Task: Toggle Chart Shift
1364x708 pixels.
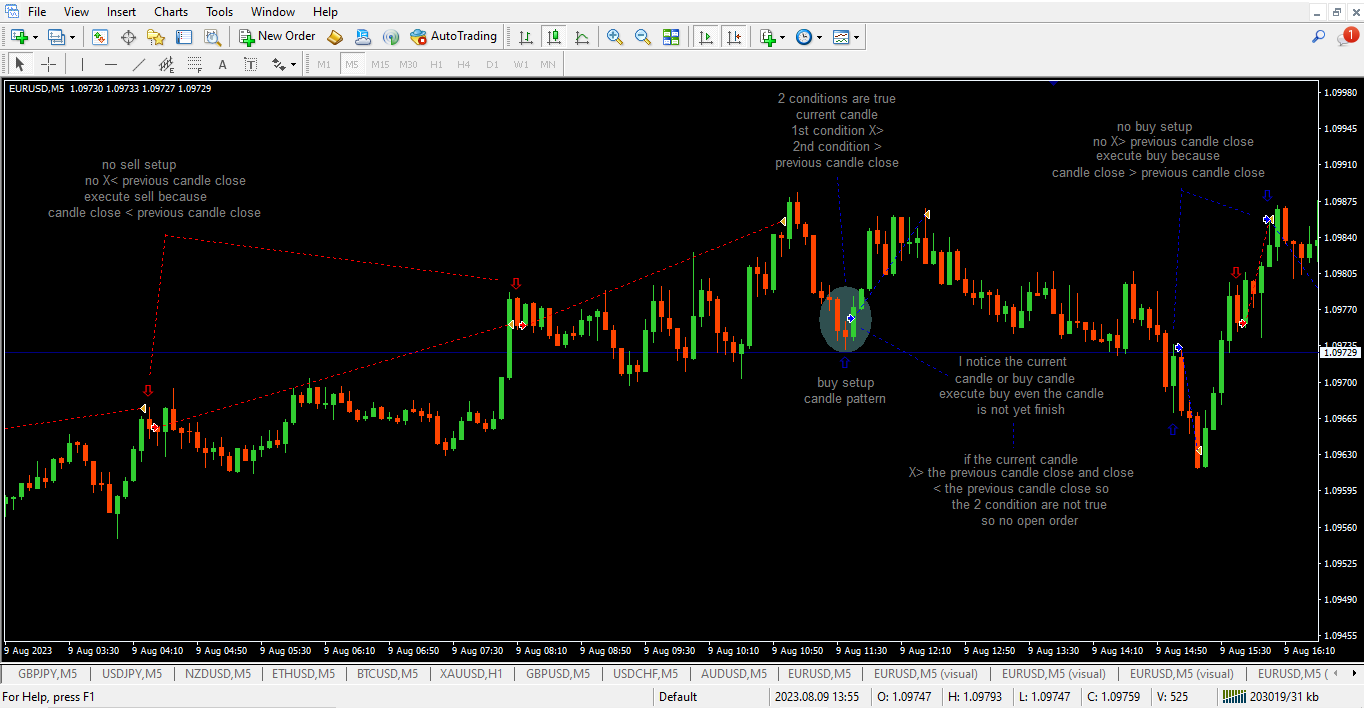Action: coord(735,37)
